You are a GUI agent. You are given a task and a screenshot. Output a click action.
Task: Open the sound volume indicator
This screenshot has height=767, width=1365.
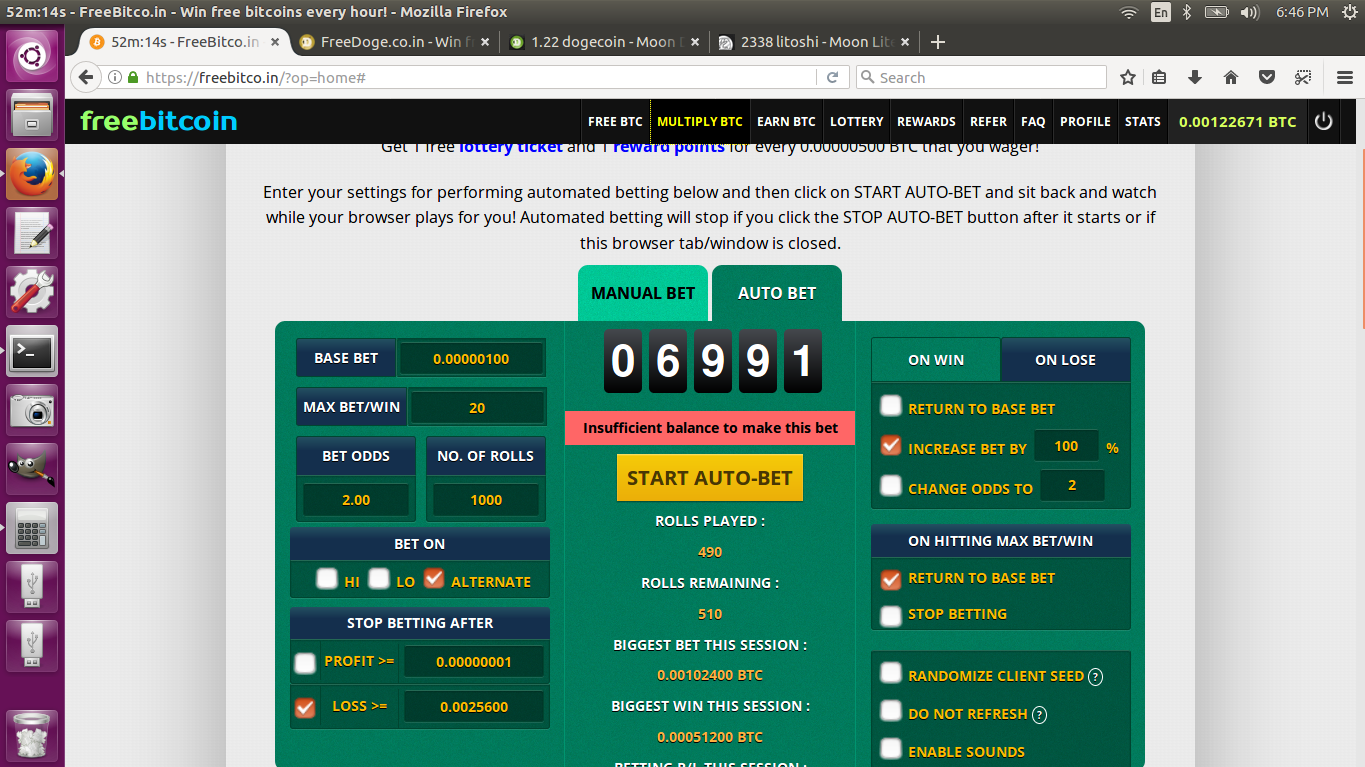click(x=1249, y=12)
